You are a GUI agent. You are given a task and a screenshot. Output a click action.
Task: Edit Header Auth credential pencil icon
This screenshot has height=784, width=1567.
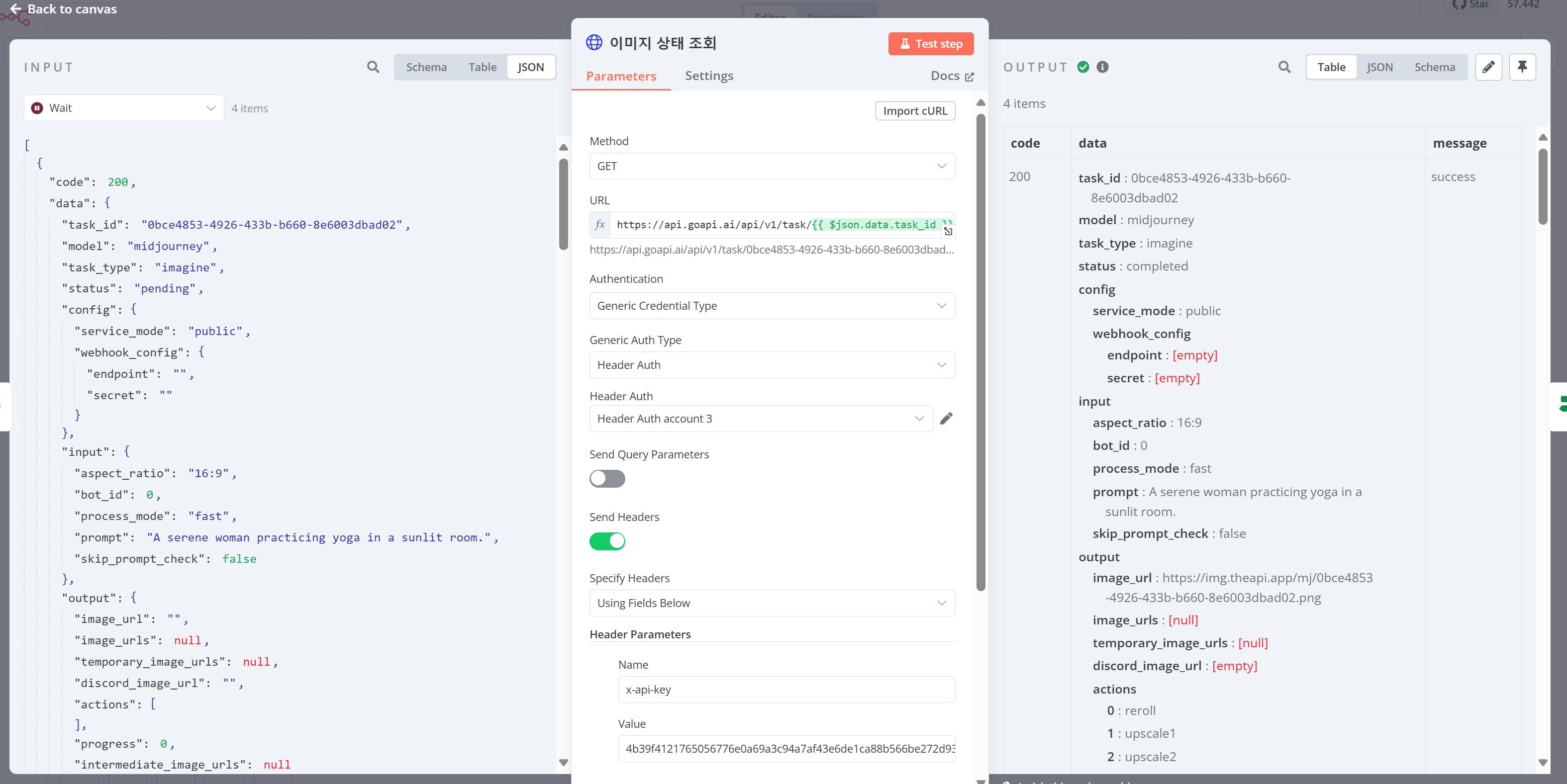click(x=946, y=418)
